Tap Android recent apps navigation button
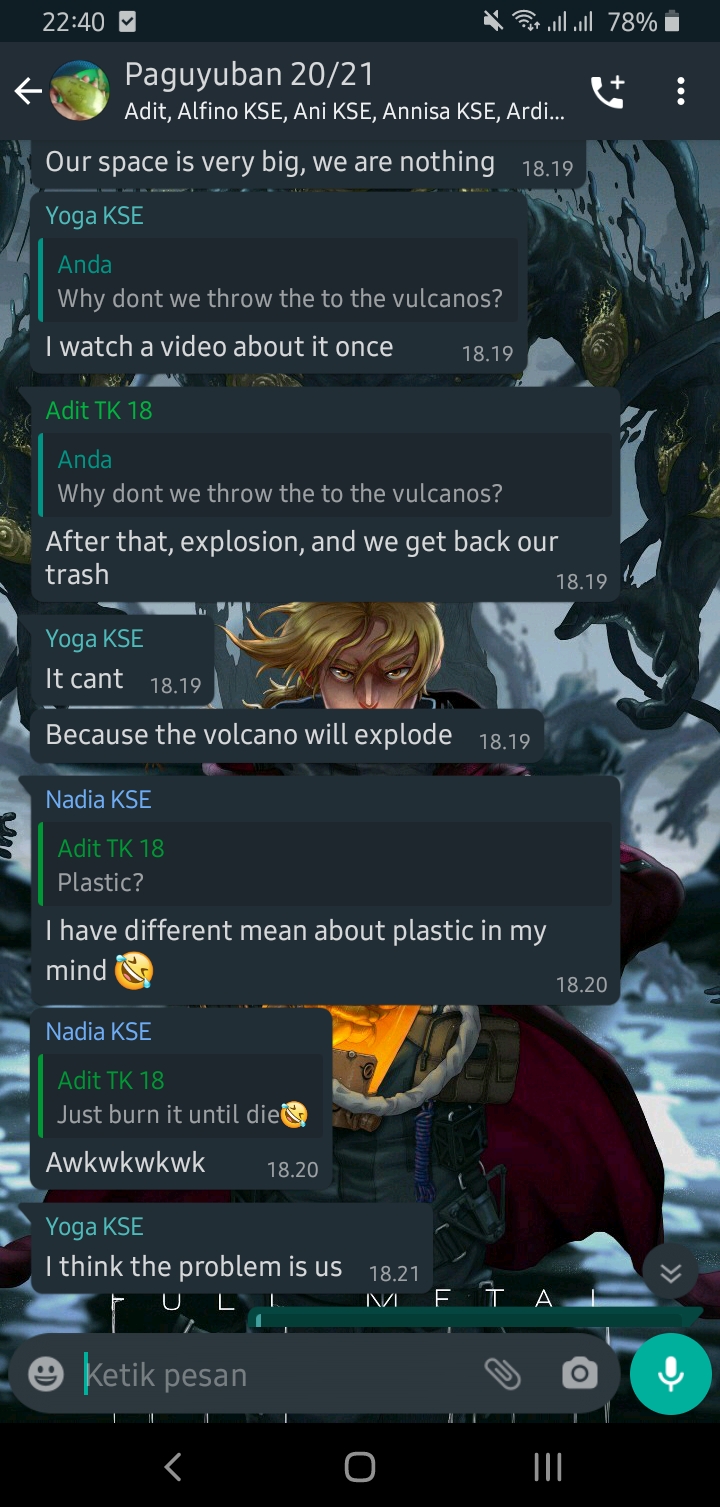The height and width of the screenshot is (1507, 720). (x=547, y=1467)
